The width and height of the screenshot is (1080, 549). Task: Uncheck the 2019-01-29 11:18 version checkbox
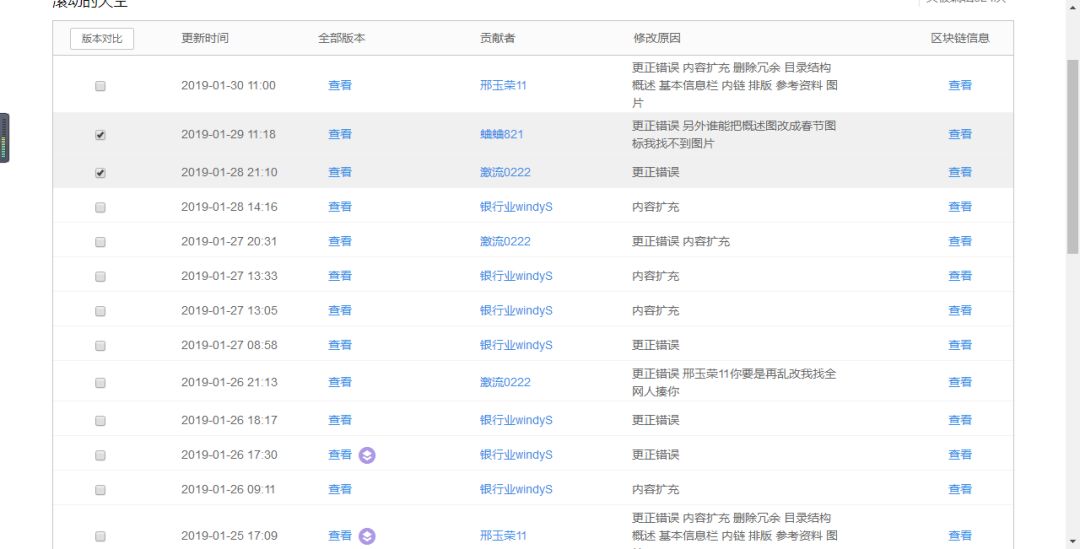point(101,135)
